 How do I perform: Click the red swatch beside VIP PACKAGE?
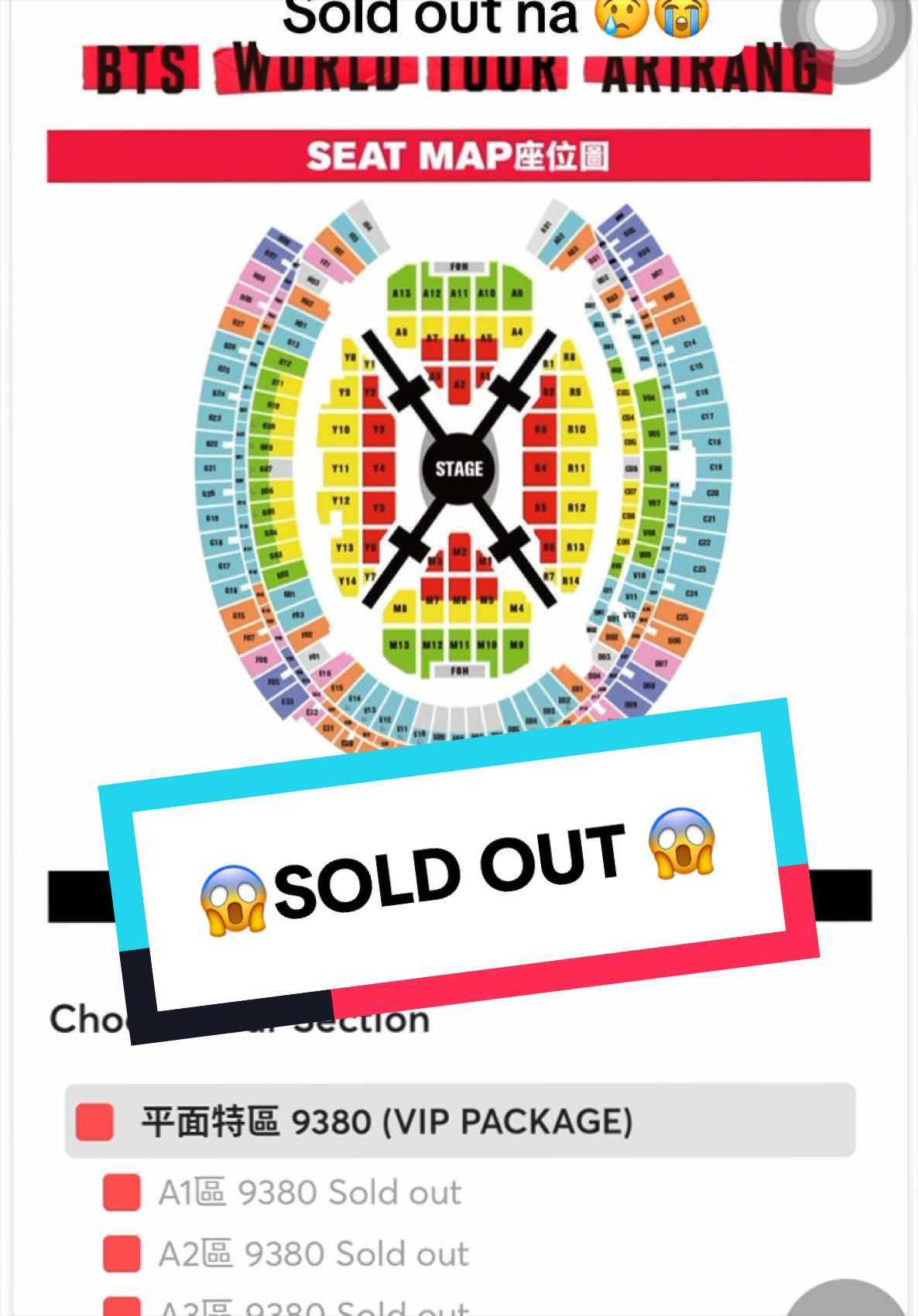[x=95, y=1121]
